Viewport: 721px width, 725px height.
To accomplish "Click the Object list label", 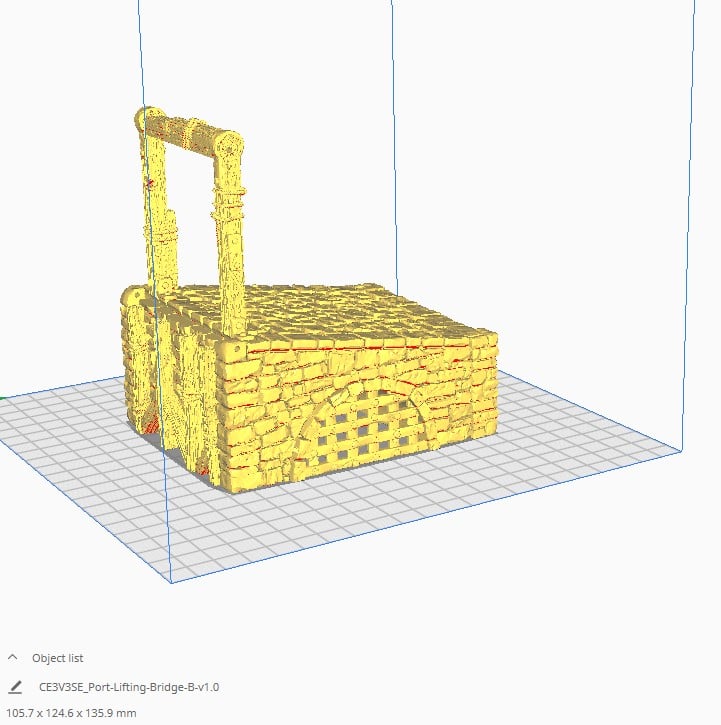I will [x=57, y=658].
